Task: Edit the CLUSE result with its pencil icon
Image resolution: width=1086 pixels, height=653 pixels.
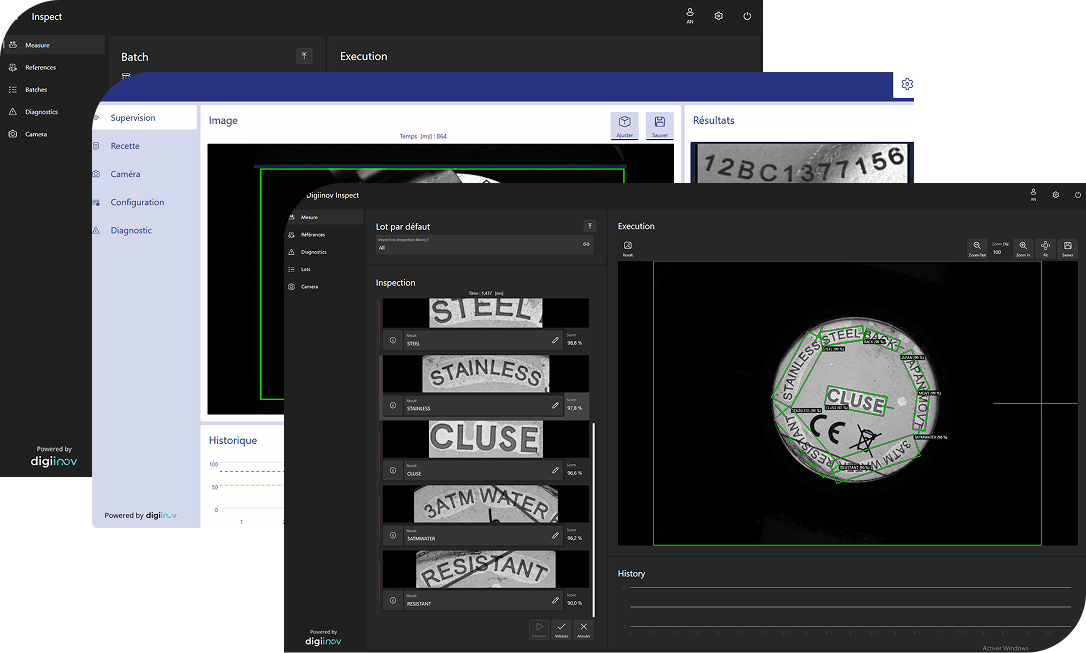Action: (555, 470)
